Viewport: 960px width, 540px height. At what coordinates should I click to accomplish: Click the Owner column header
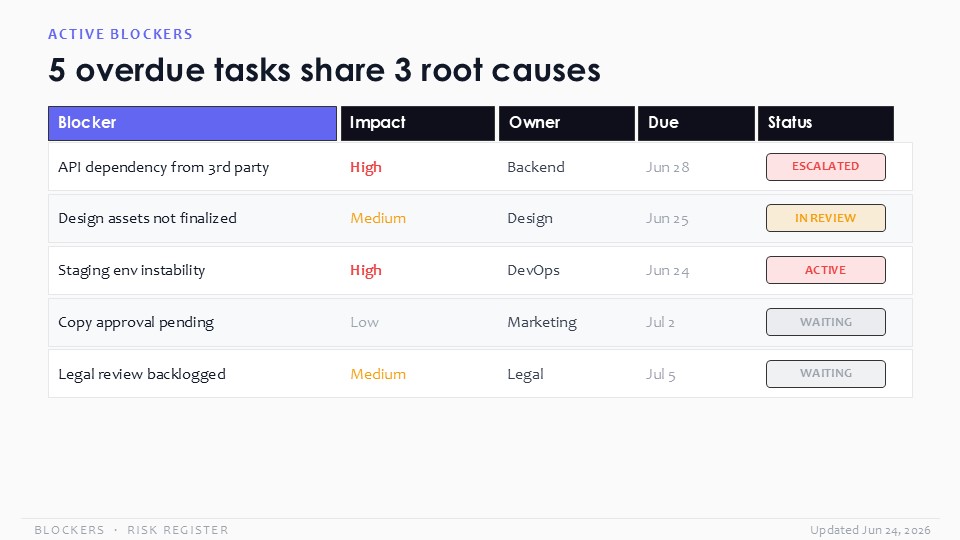pyautogui.click(x=567, y=123)
